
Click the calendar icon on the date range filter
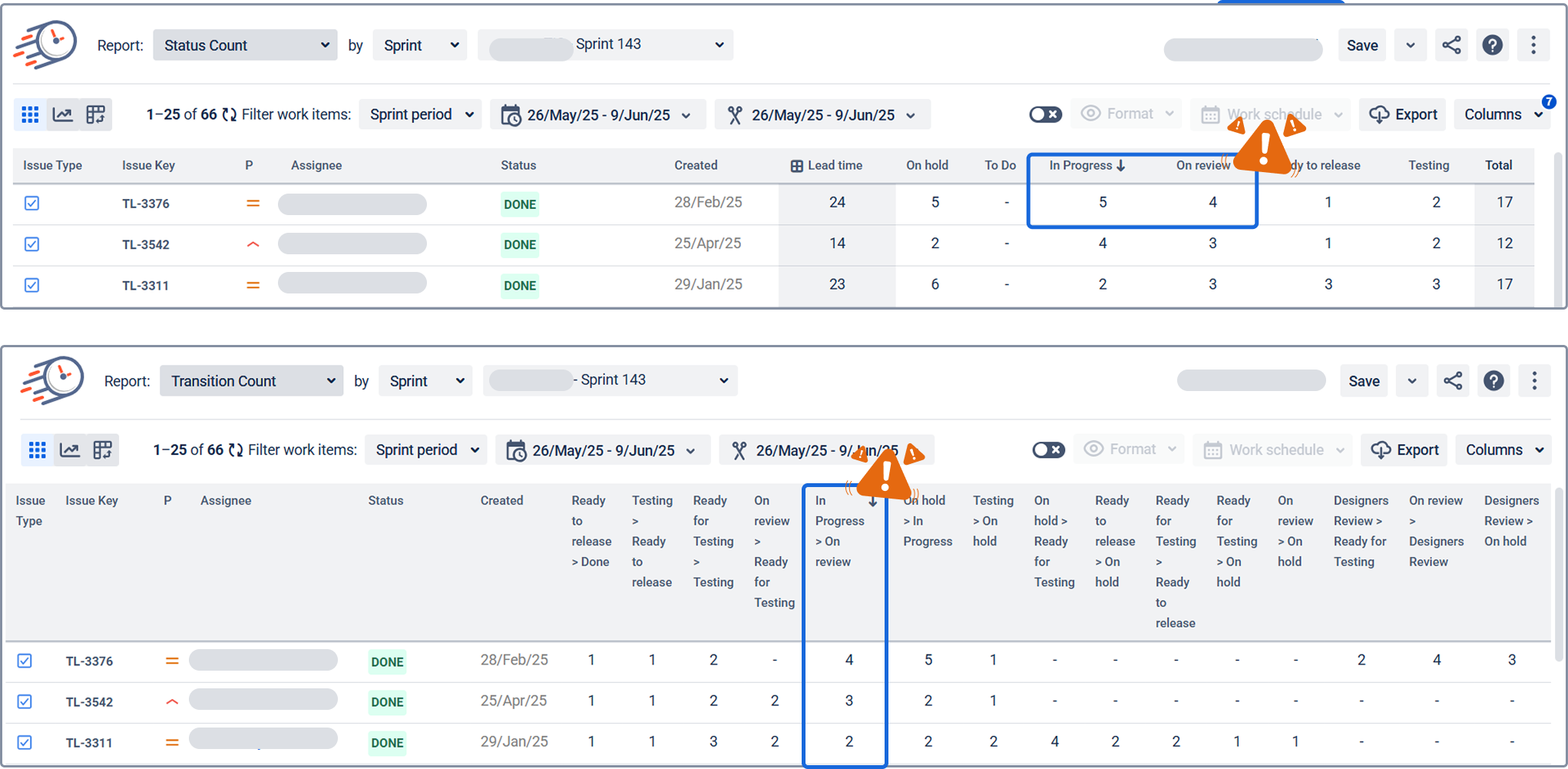512,114
